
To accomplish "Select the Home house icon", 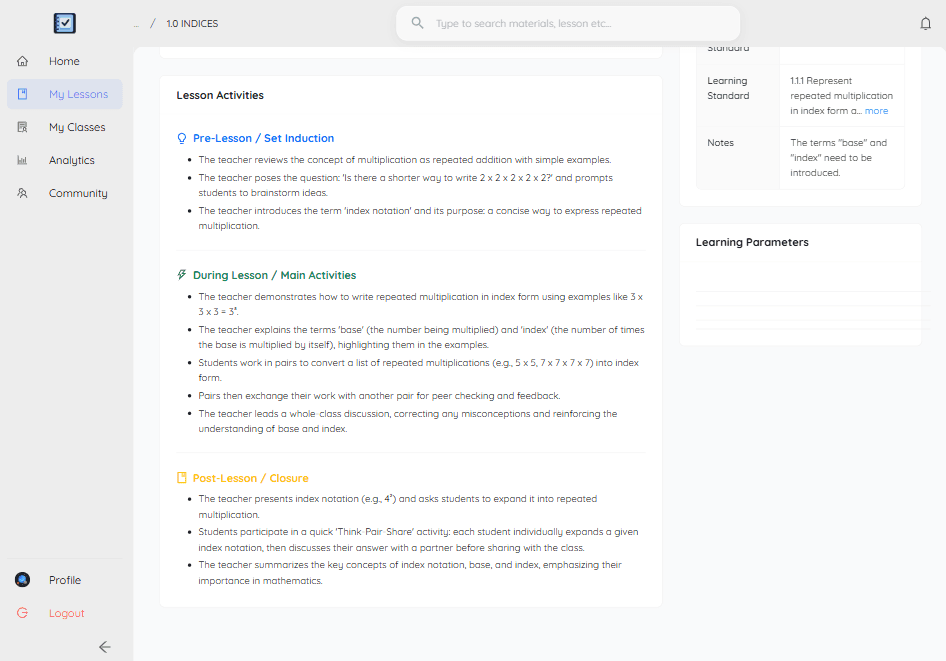I will tap(22, 61).
